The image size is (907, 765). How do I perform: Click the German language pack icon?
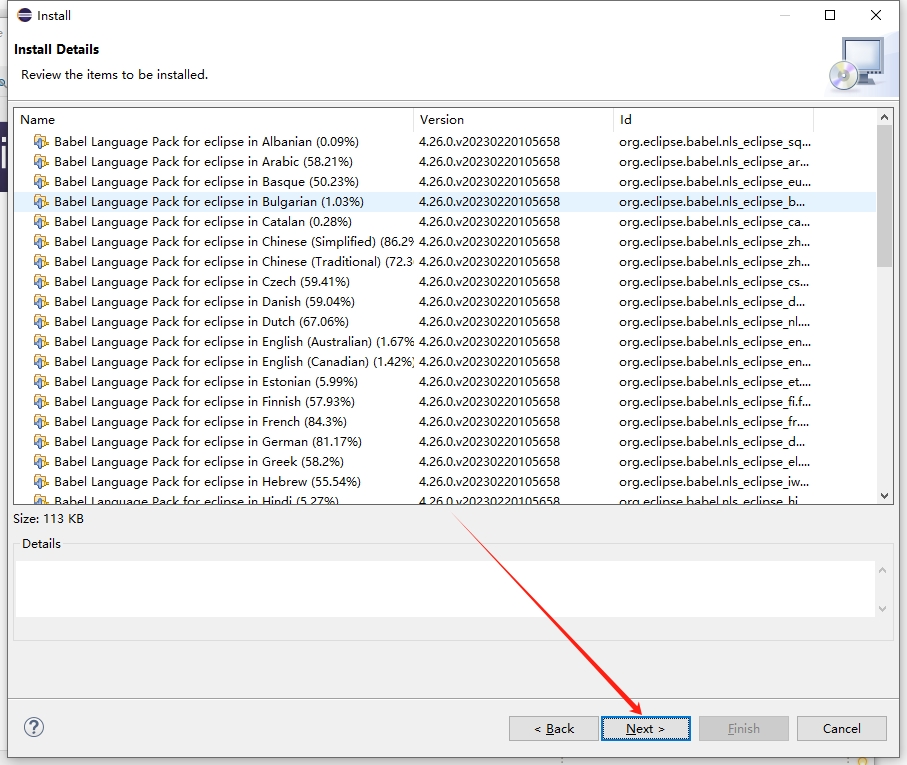click(x=40, y=442)
